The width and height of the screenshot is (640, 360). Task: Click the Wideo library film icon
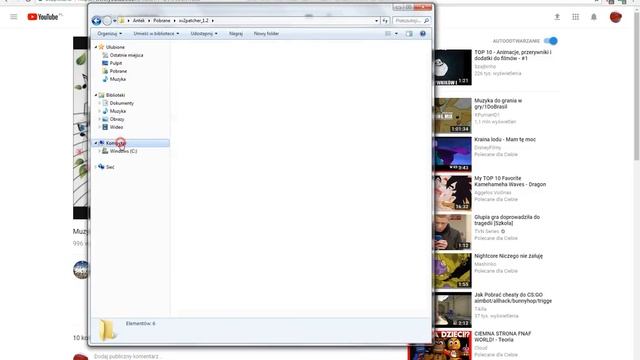point(105,127)
